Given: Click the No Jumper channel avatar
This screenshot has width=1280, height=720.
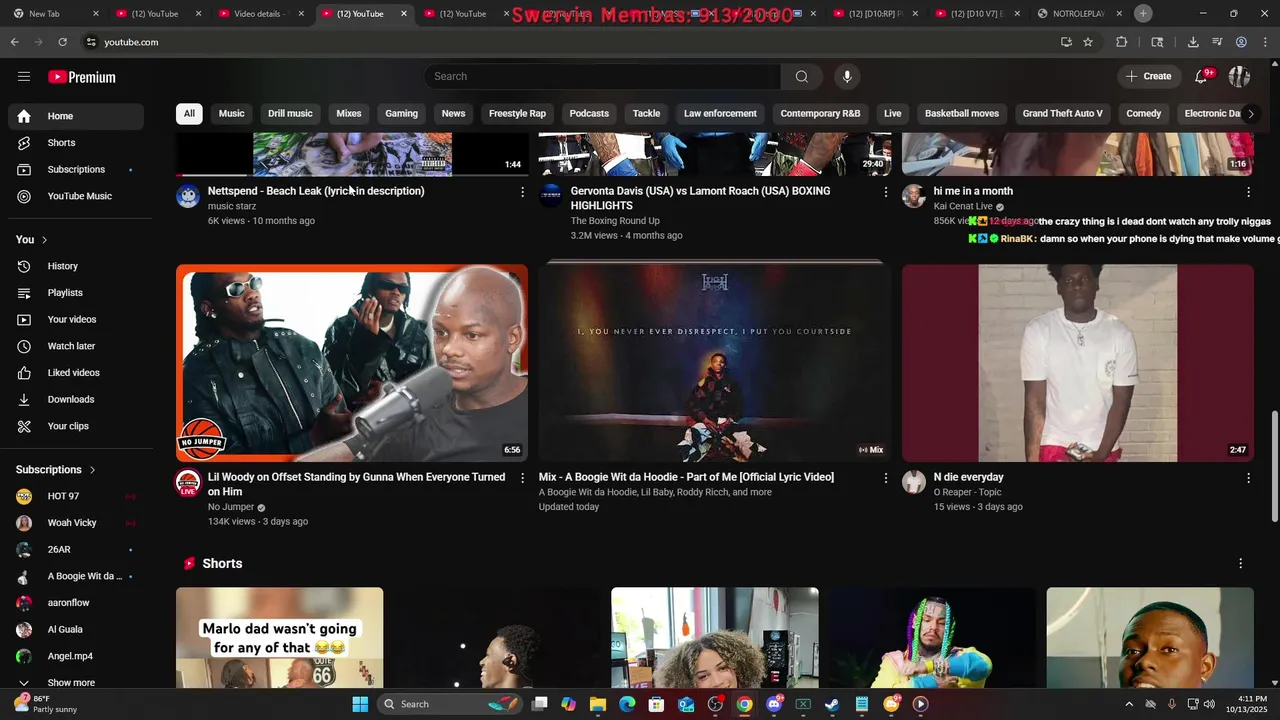Looking at the screenshot, I should (x=188, y=483).
